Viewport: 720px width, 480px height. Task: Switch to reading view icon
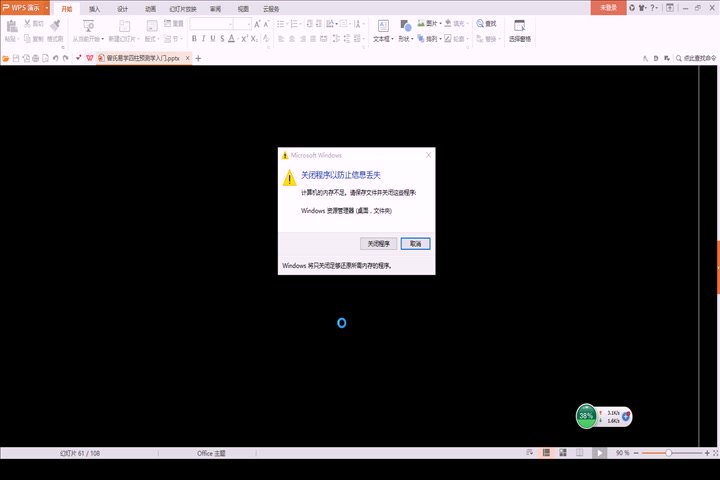click(579, 453)
